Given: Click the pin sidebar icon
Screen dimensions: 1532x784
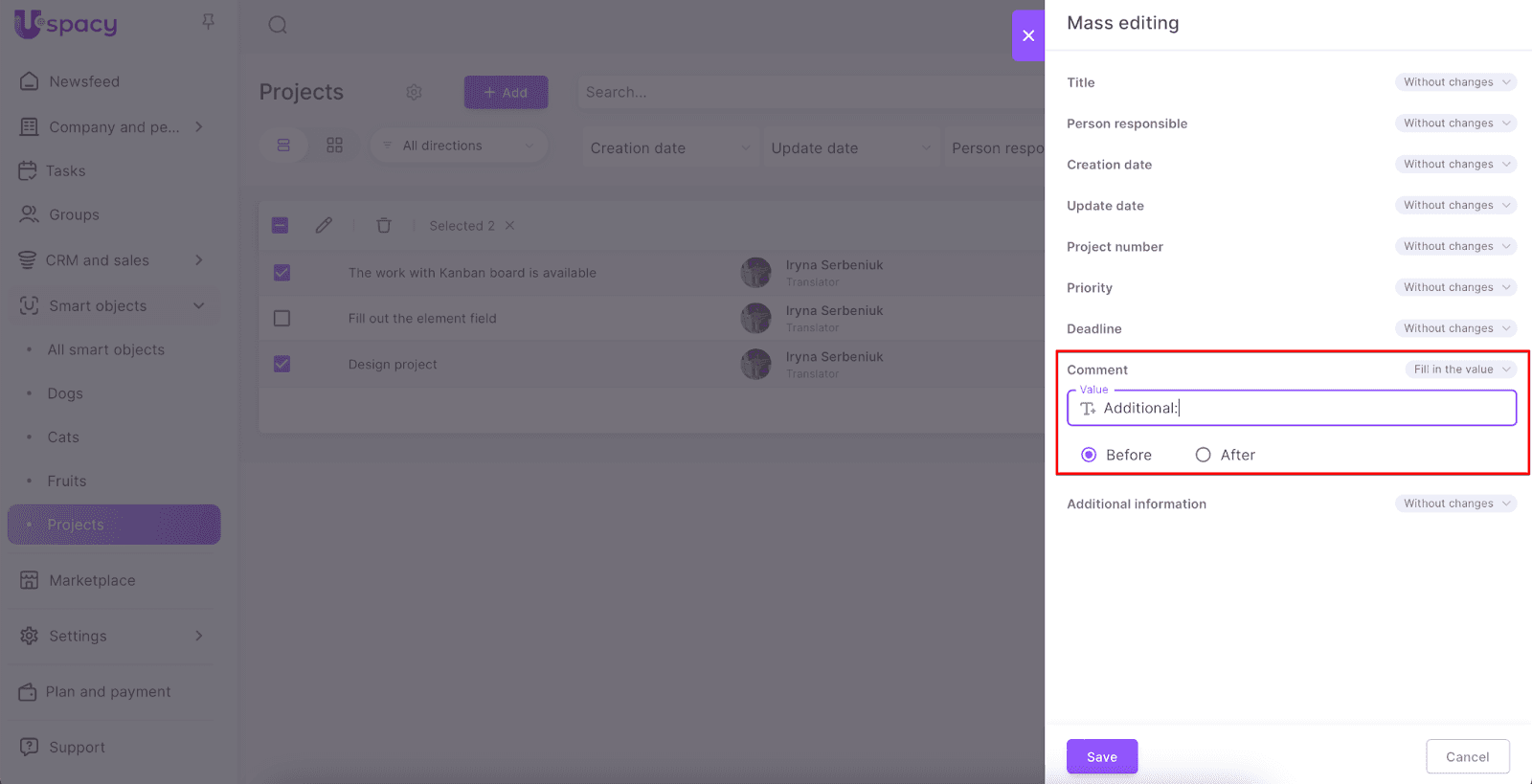Looking at the screenshot, I should 208,21.
